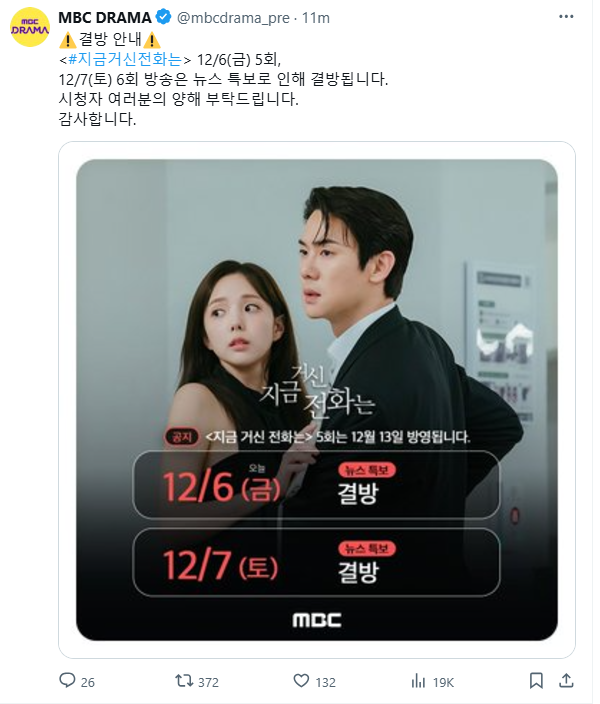View analytics via bar chart icon
The image size is (600, 704).
tap(418, 681)
